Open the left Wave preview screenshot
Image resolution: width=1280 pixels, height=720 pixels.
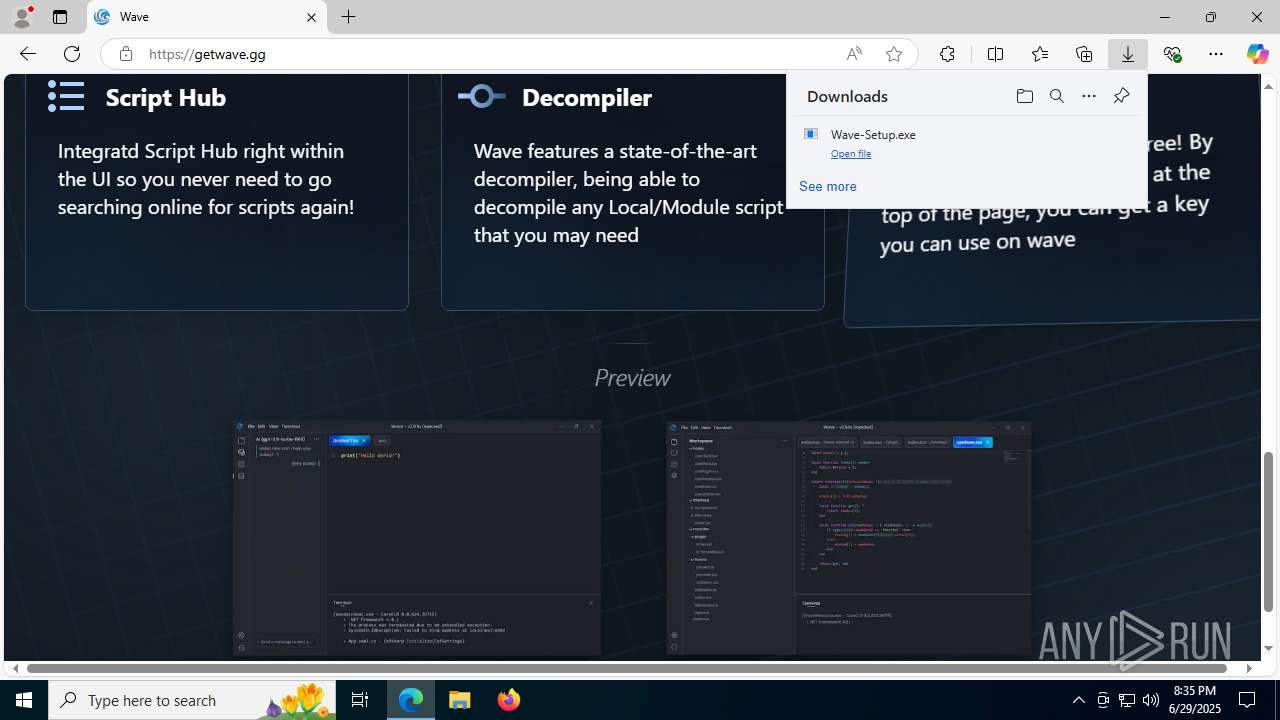pos(417,538)
